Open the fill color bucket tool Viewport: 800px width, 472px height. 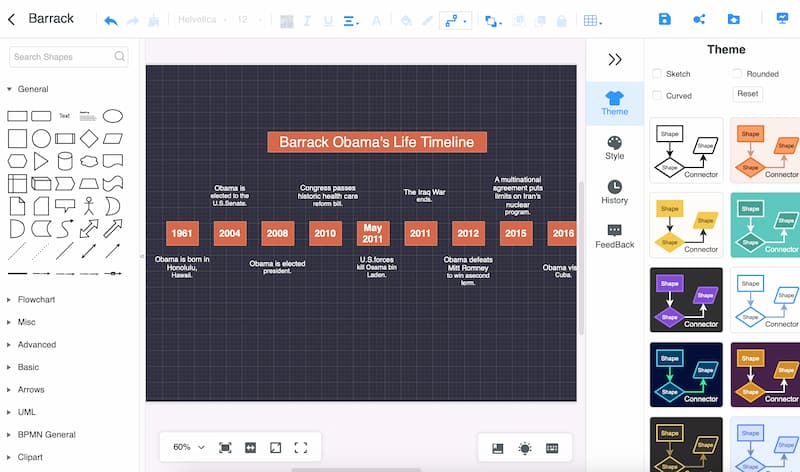click(406, 20)
